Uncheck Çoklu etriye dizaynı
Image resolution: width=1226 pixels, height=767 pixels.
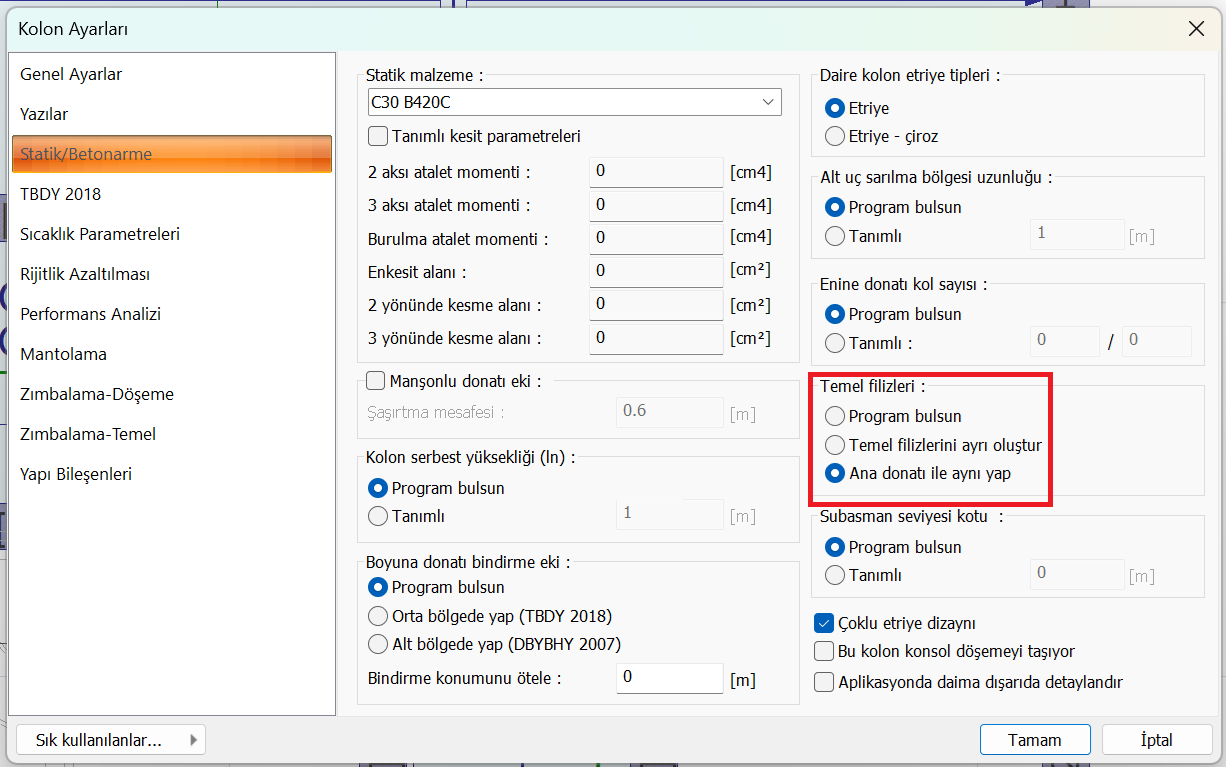click(x=824, y=623)
